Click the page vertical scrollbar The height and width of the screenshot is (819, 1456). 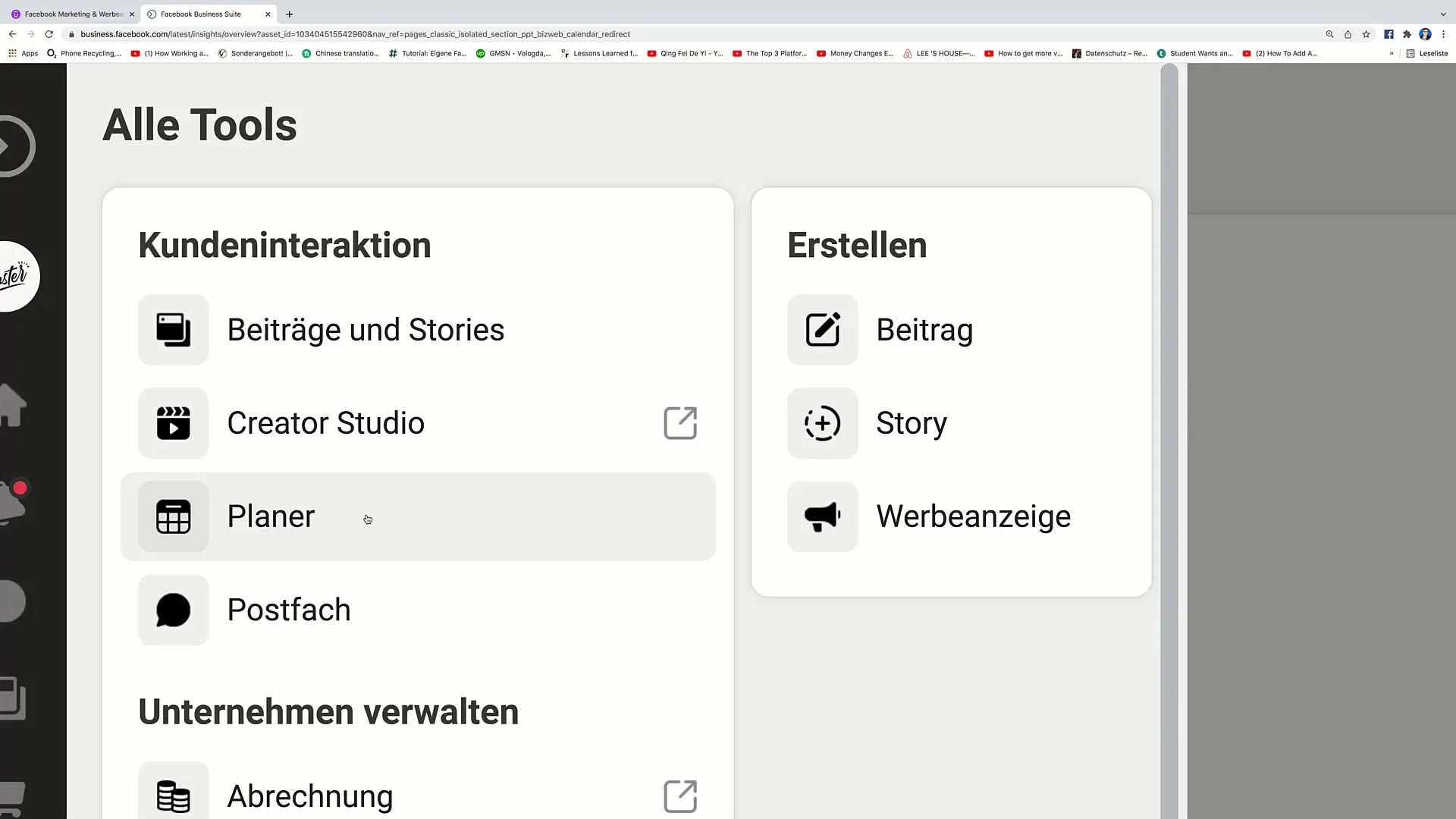click(1169, 440)
